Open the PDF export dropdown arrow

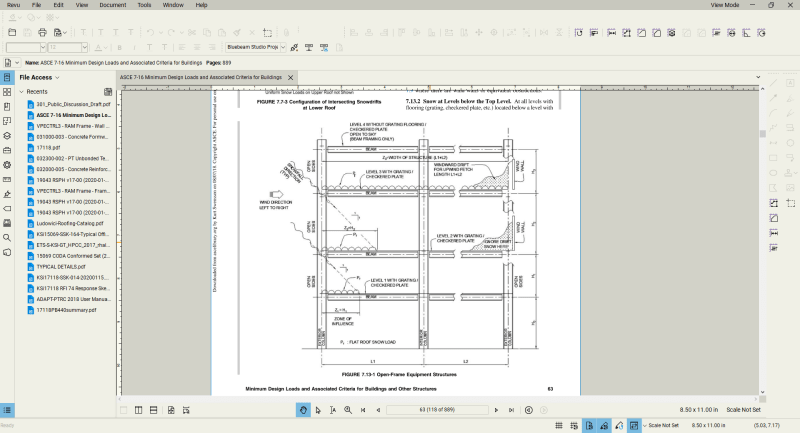click(x=65, y=33)
